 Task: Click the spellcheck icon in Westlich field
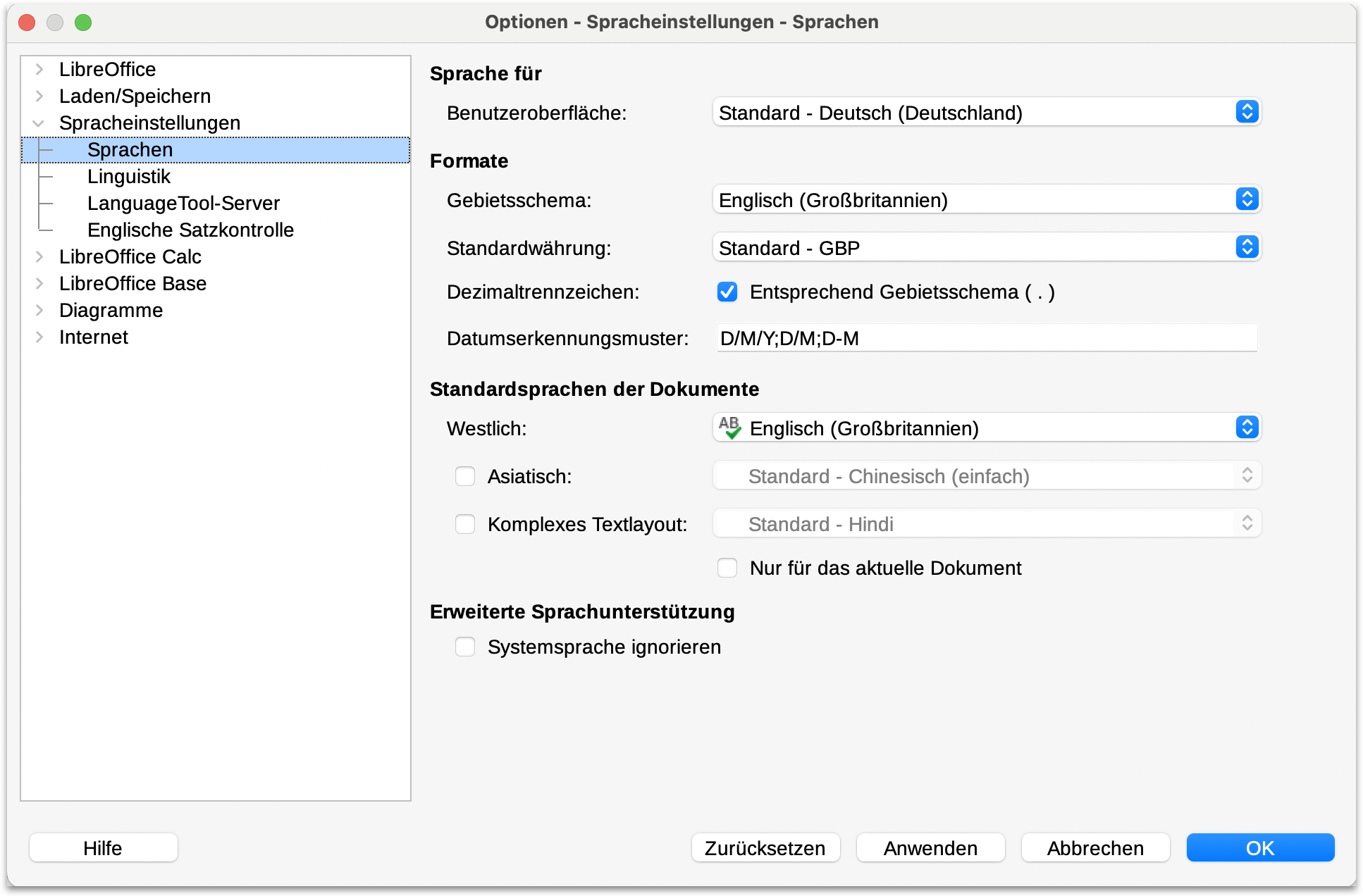(729, 428)
